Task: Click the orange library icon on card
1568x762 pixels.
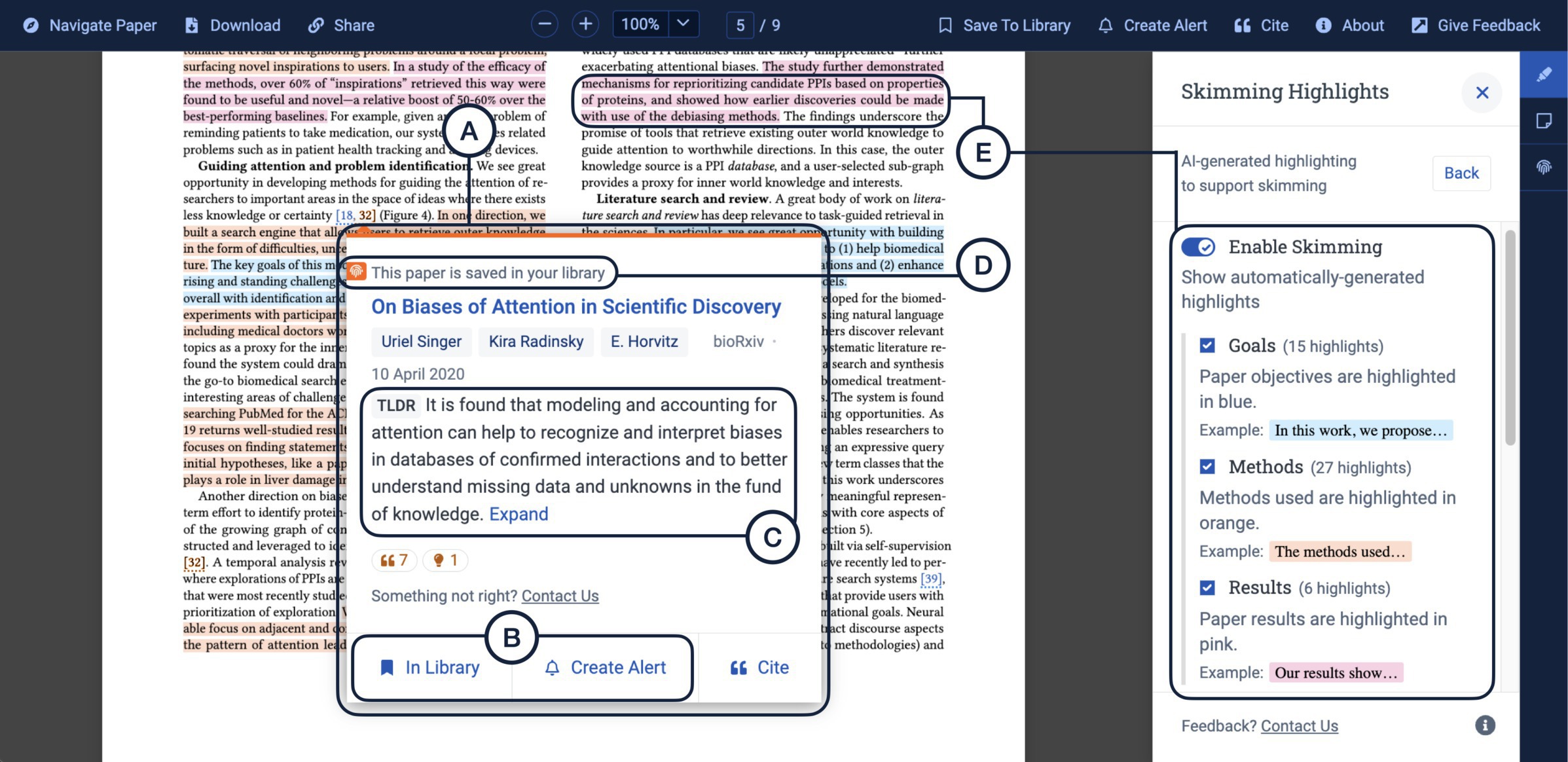Action: 357,272
